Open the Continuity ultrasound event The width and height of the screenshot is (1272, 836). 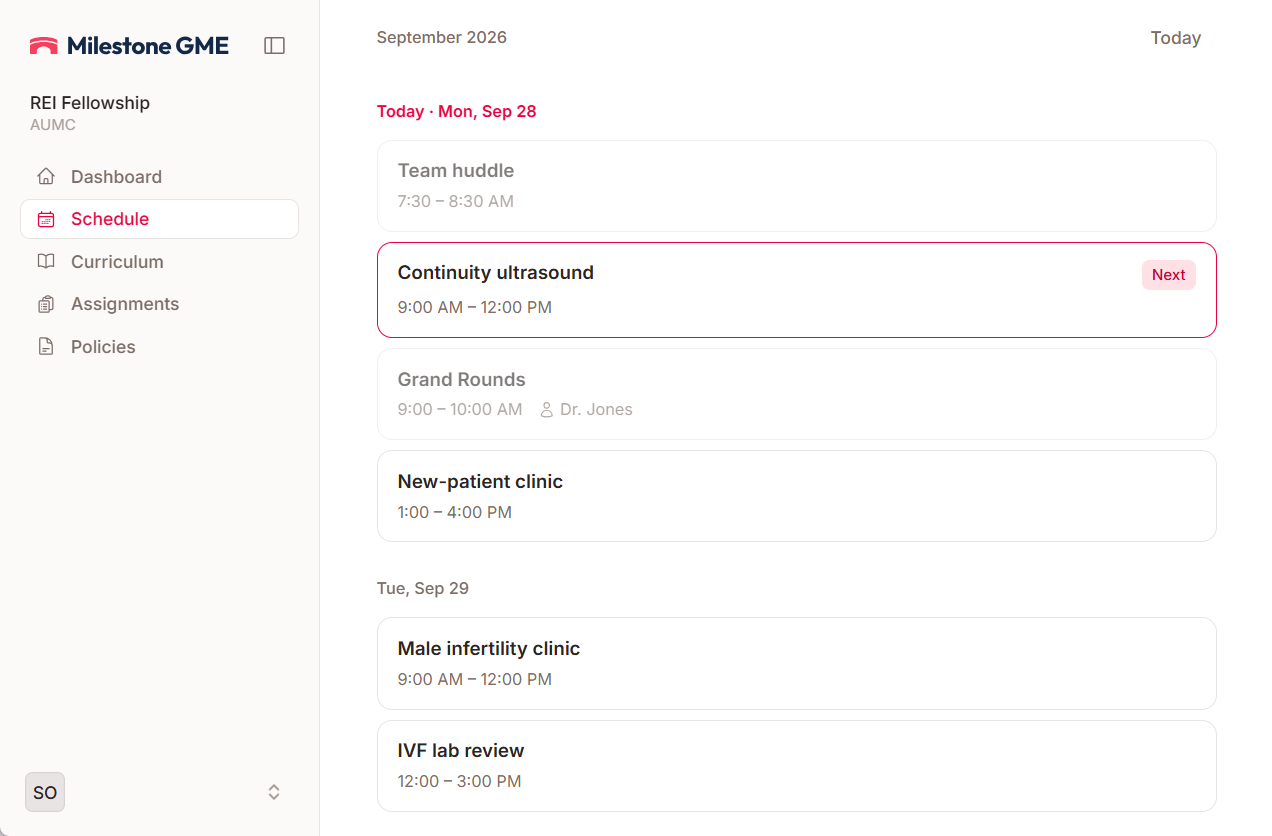[x=796, y=290]
